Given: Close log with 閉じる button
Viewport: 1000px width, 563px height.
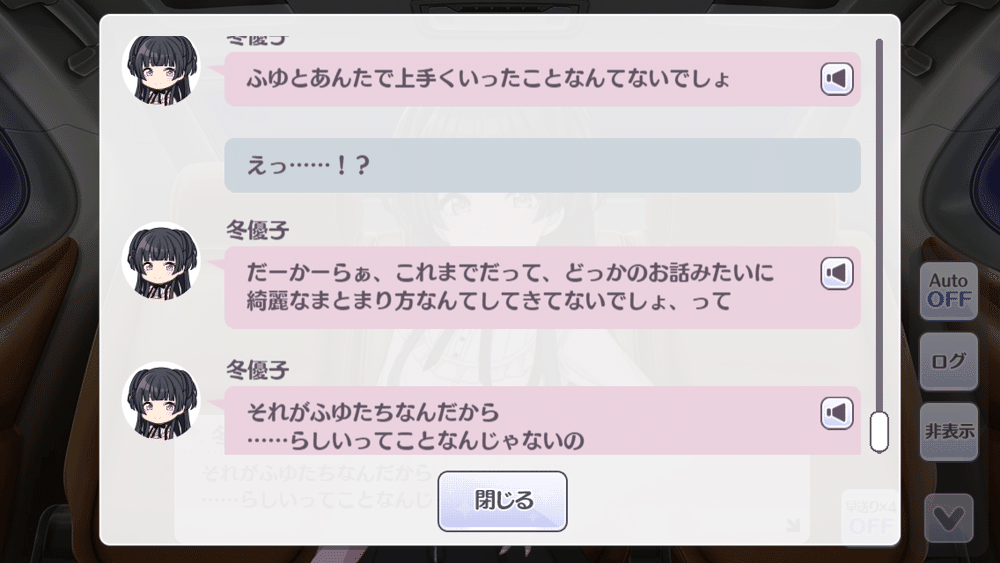Looking at the screenshot, I should coord(503,501).
